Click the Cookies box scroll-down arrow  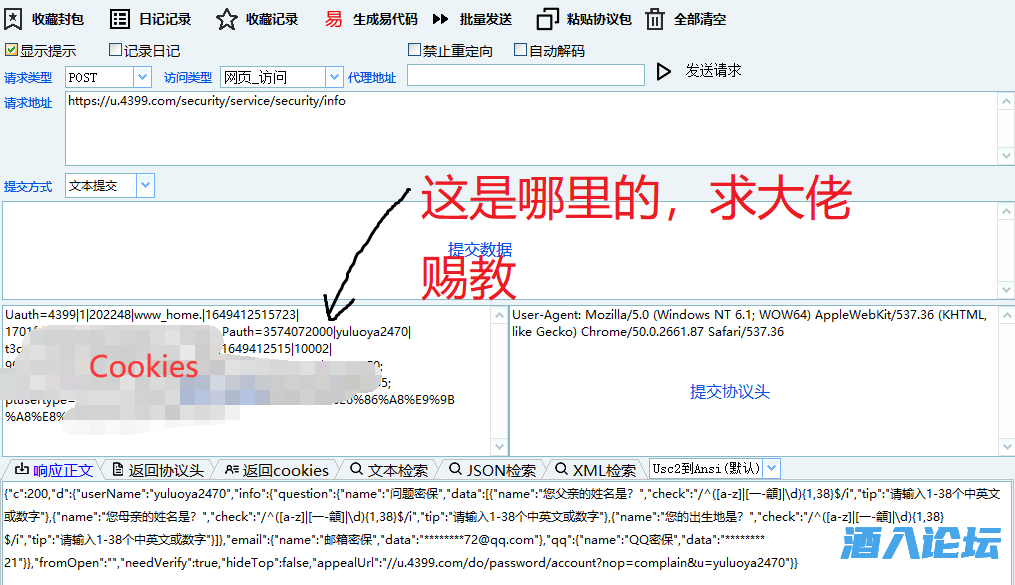499,447
